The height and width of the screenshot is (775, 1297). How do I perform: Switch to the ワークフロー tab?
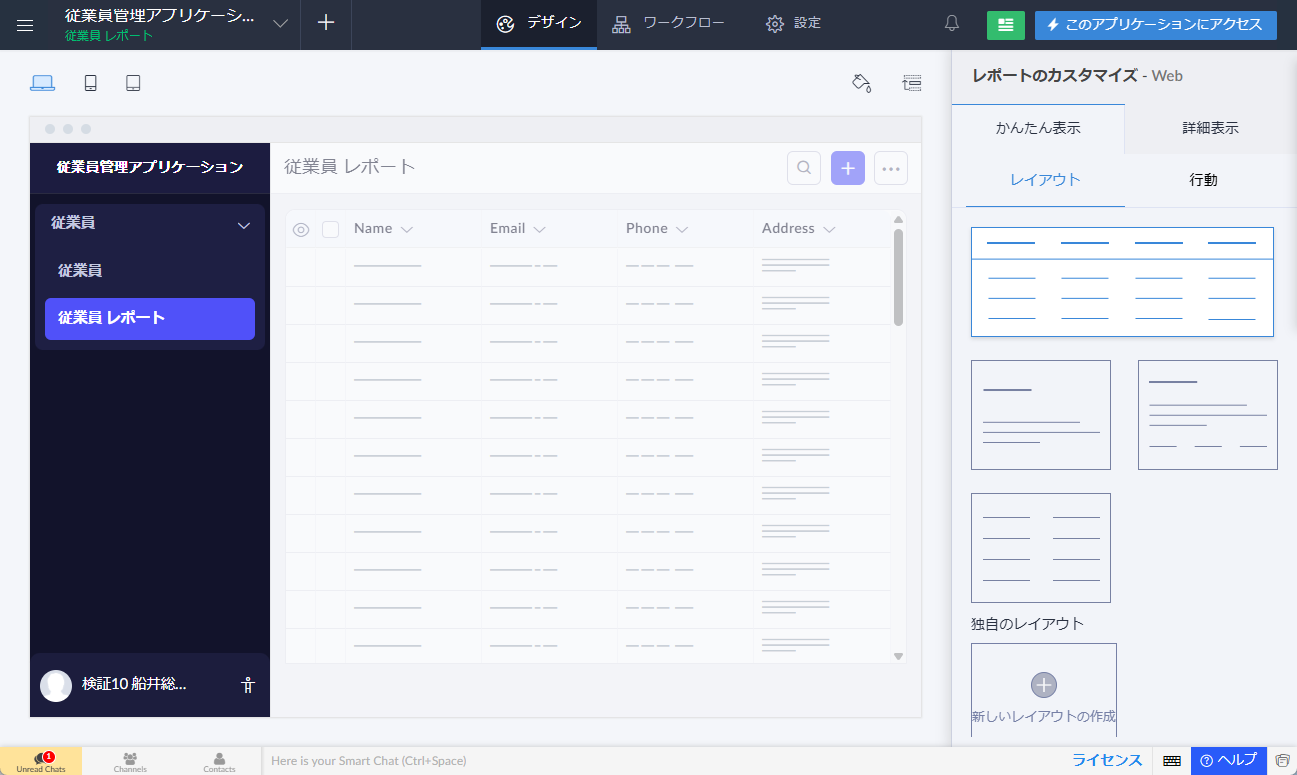click(x=669, y=24)
